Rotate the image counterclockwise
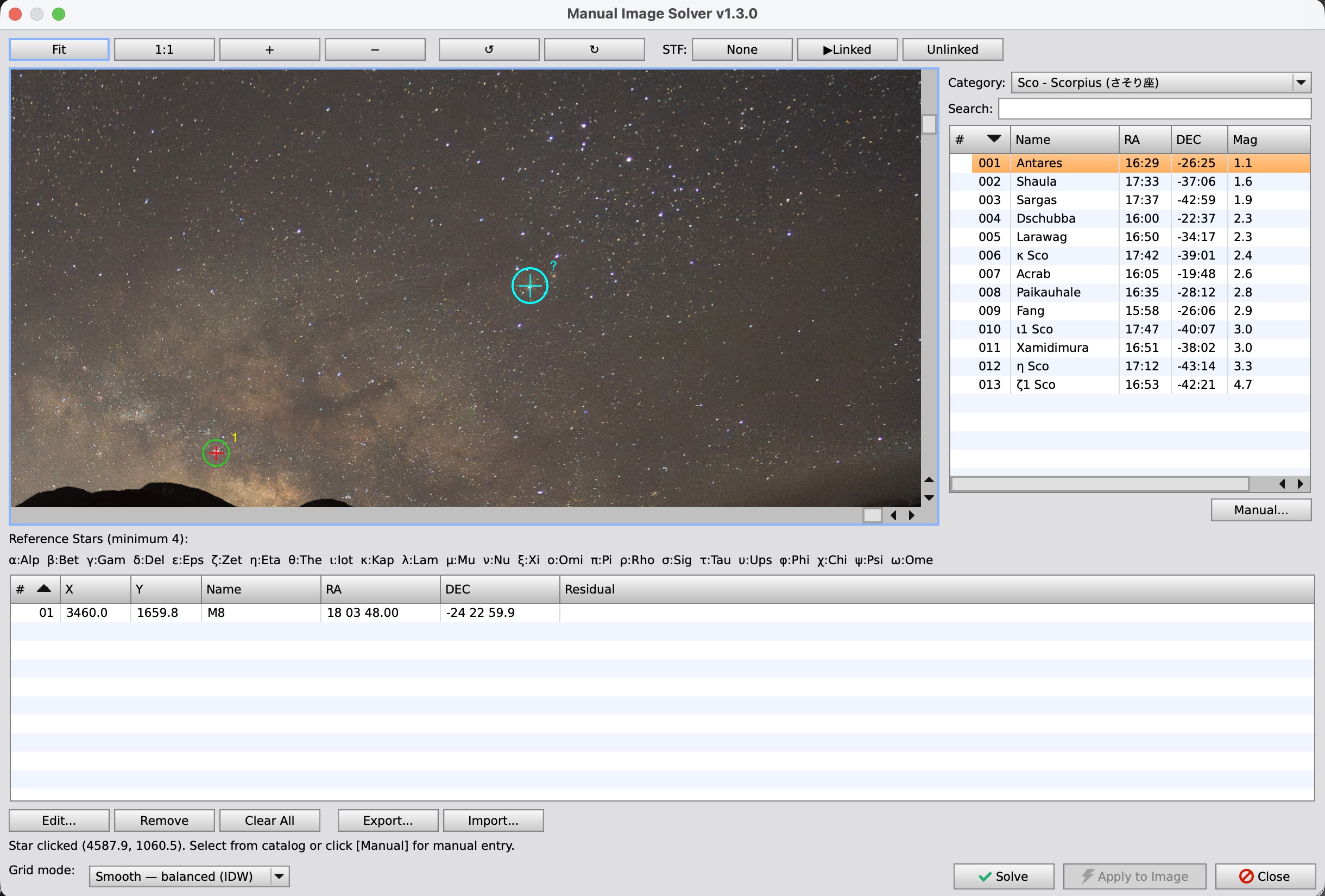The height and width of the screenshot is (896, 1325). tap(488, 49)
